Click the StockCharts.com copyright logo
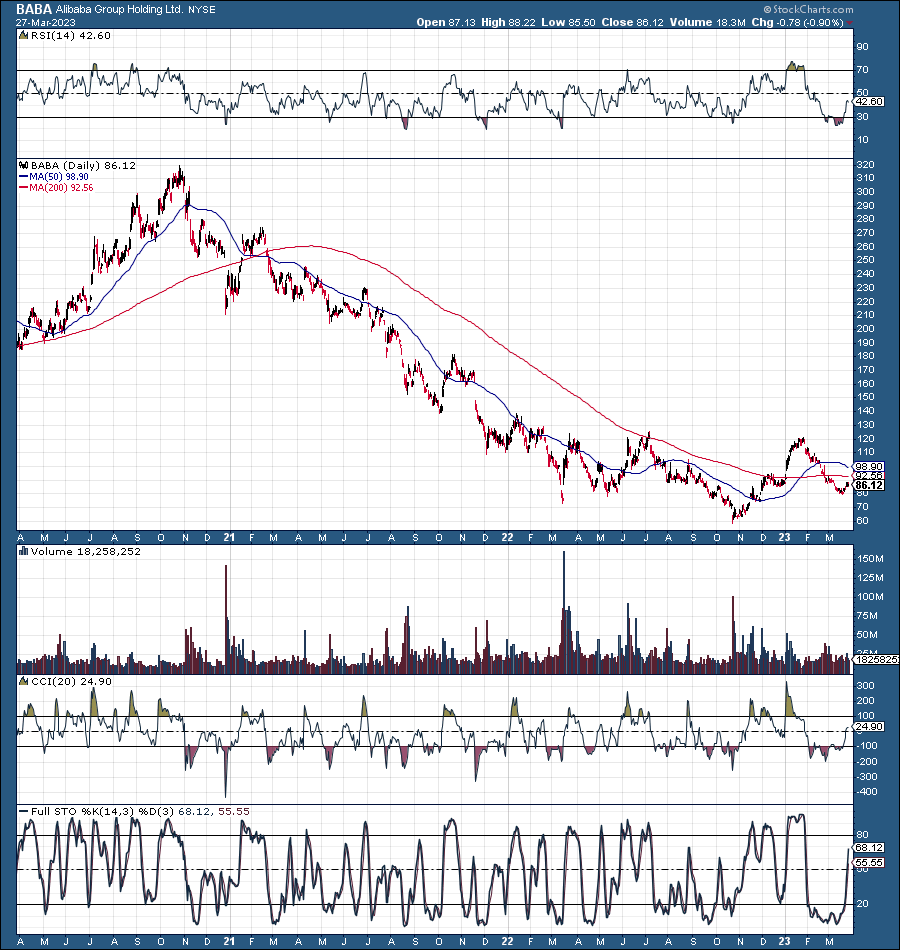900x950 pixels. (x=808, y=9)
